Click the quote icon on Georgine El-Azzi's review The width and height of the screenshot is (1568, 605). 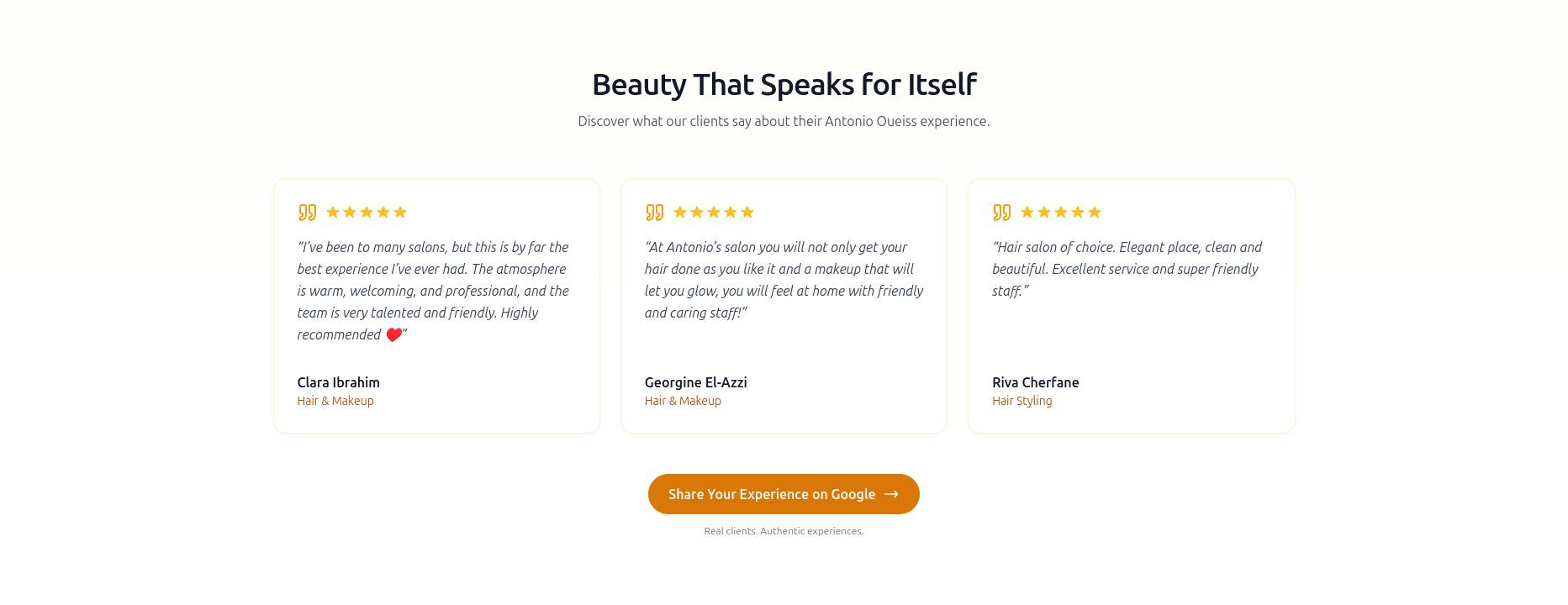[655, 212]
